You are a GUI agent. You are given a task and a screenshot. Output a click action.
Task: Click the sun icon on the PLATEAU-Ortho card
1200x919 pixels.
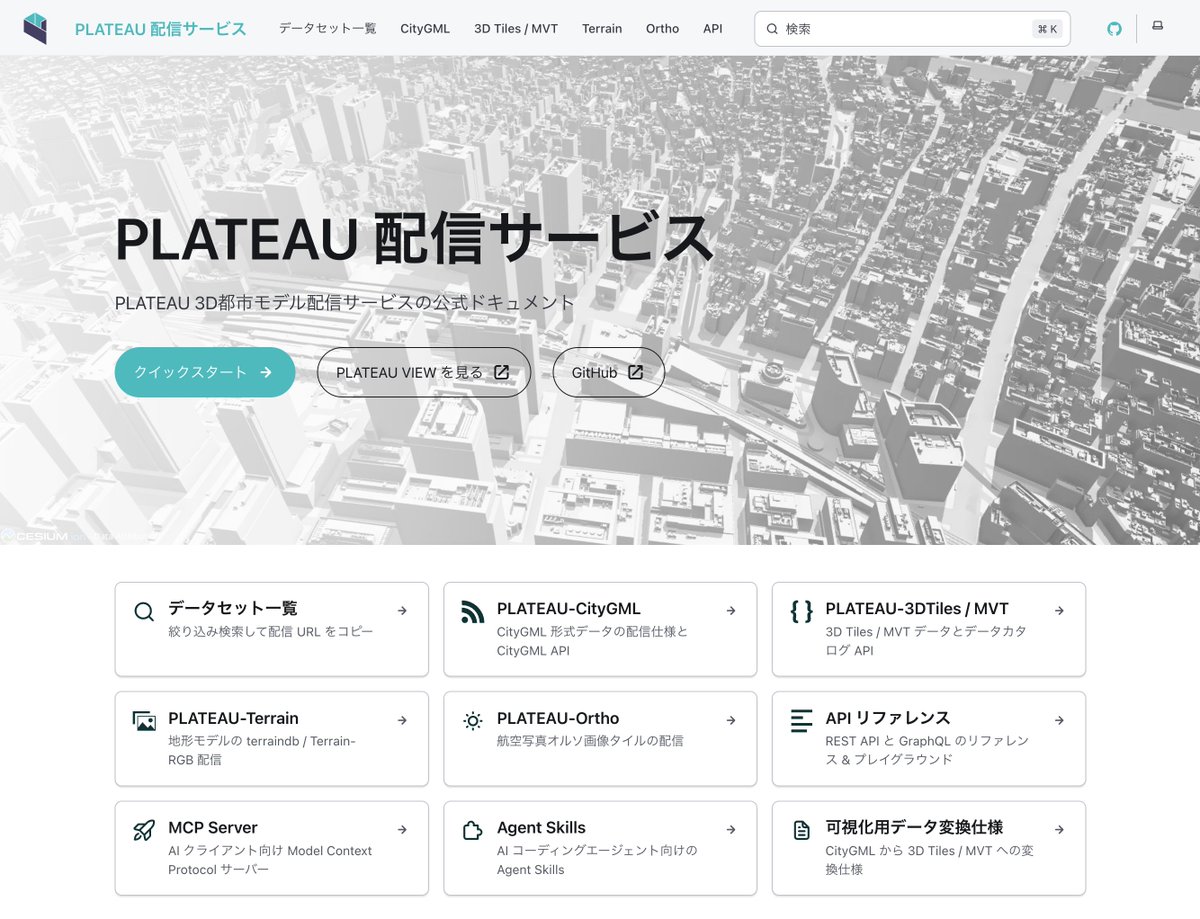click(x=472, y=721)
